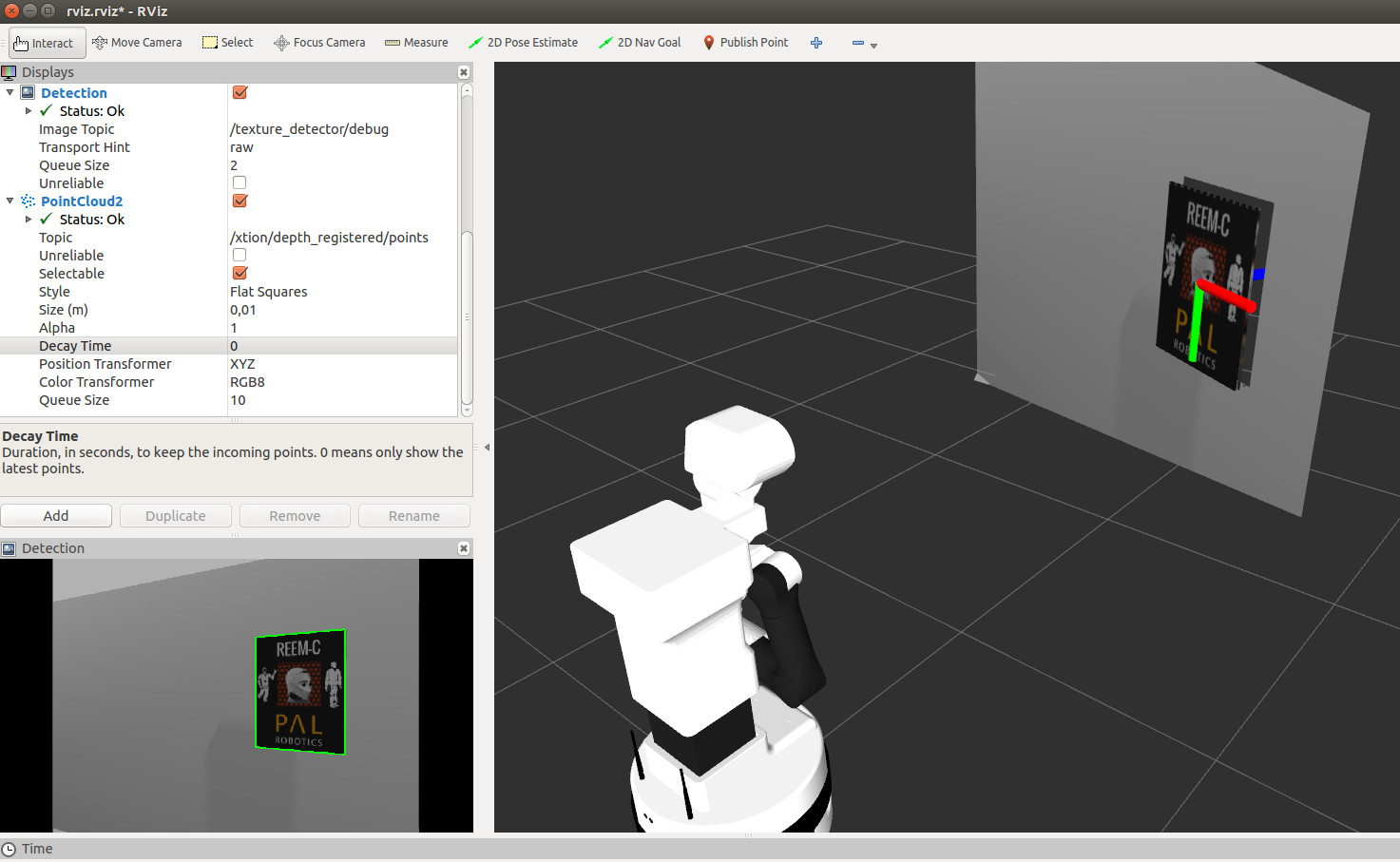Choose the Select tool in toolbar
The height and width of the screenshot is (862, 1400).
(227, 43)
